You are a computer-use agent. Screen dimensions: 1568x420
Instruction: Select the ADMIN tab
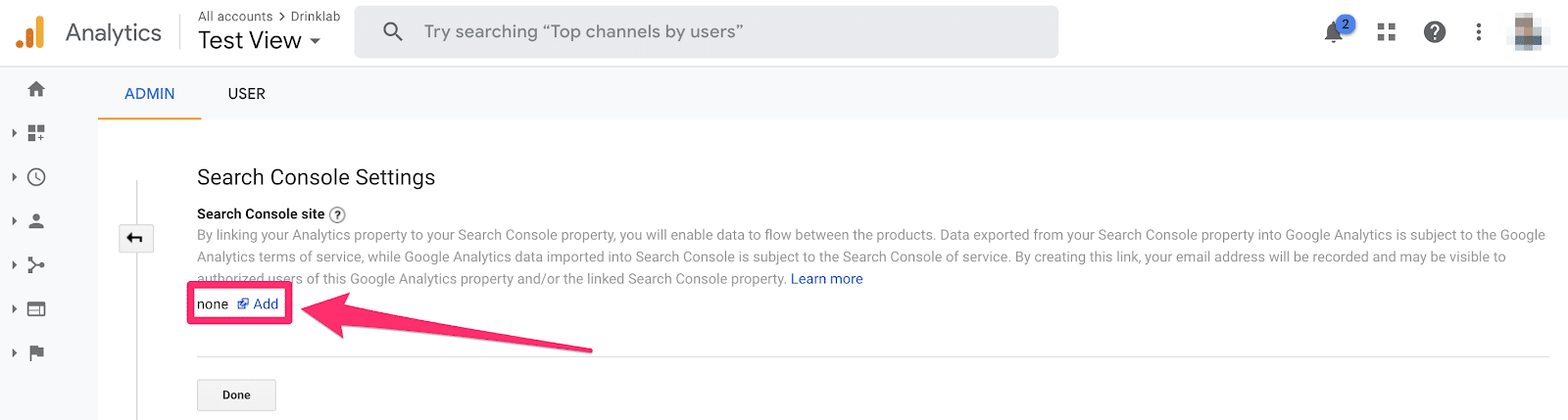(150, 94)
